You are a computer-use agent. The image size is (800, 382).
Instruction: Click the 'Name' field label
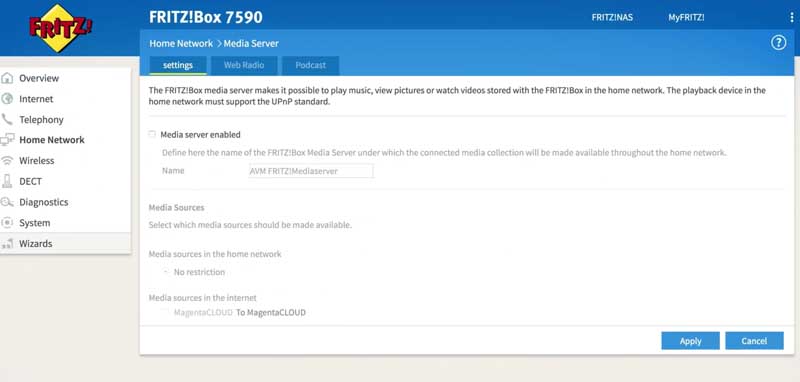point(173,170)
